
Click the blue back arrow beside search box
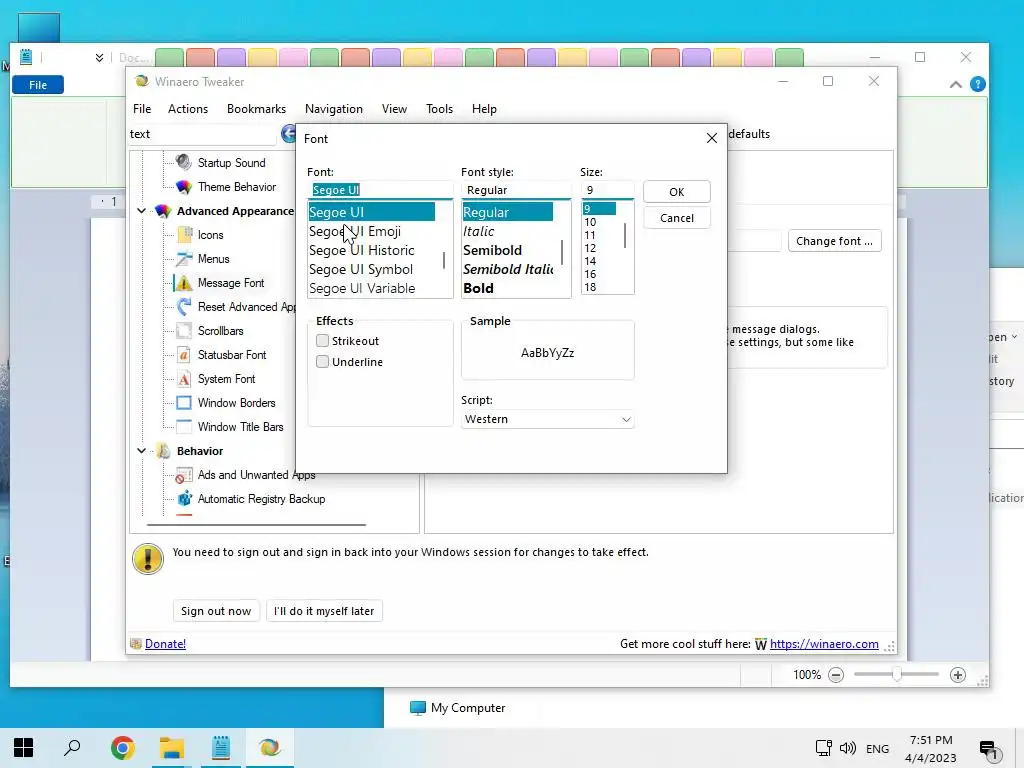[x=289, y=134]
